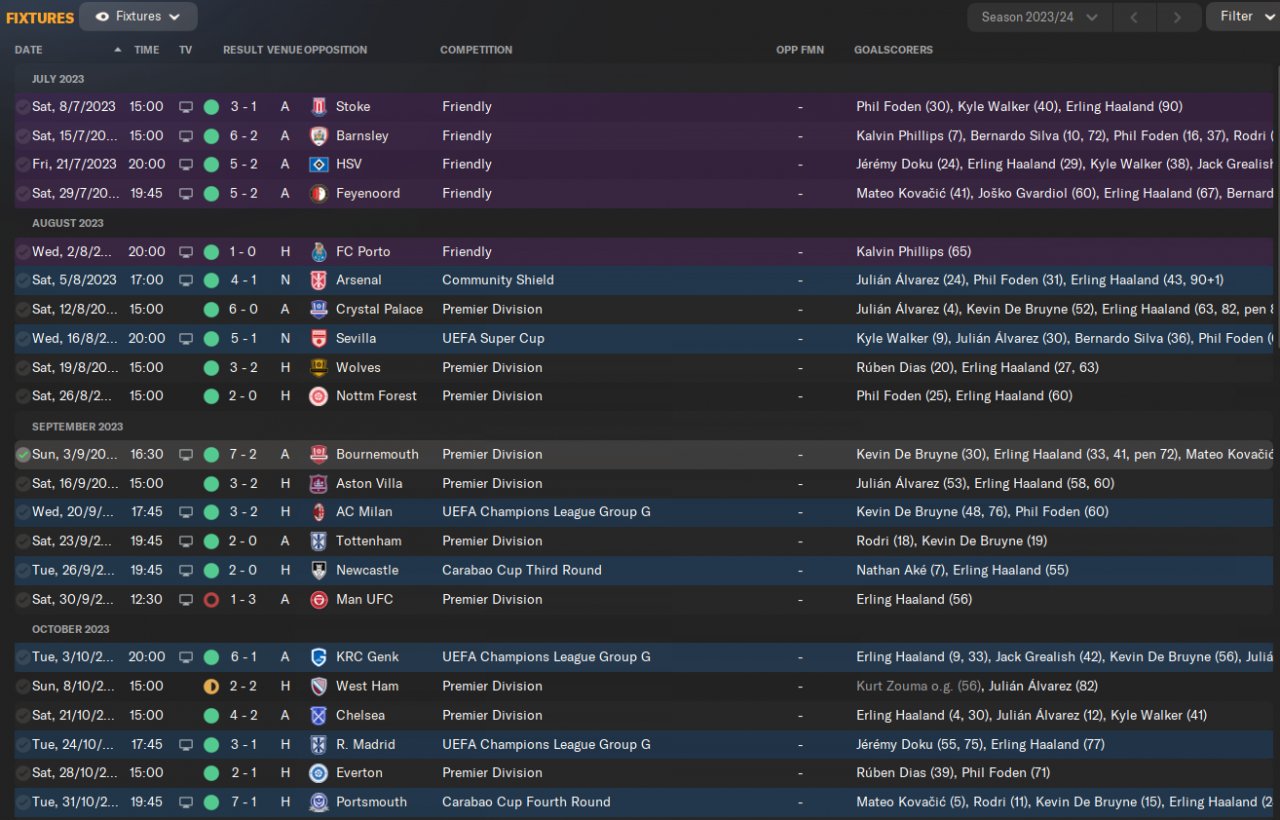Toggle the checkmark on the Arsenal Community Shield fixture
Image resolution: width=1280 pixels, height=820 pixels.
click(x=23, y=281)
